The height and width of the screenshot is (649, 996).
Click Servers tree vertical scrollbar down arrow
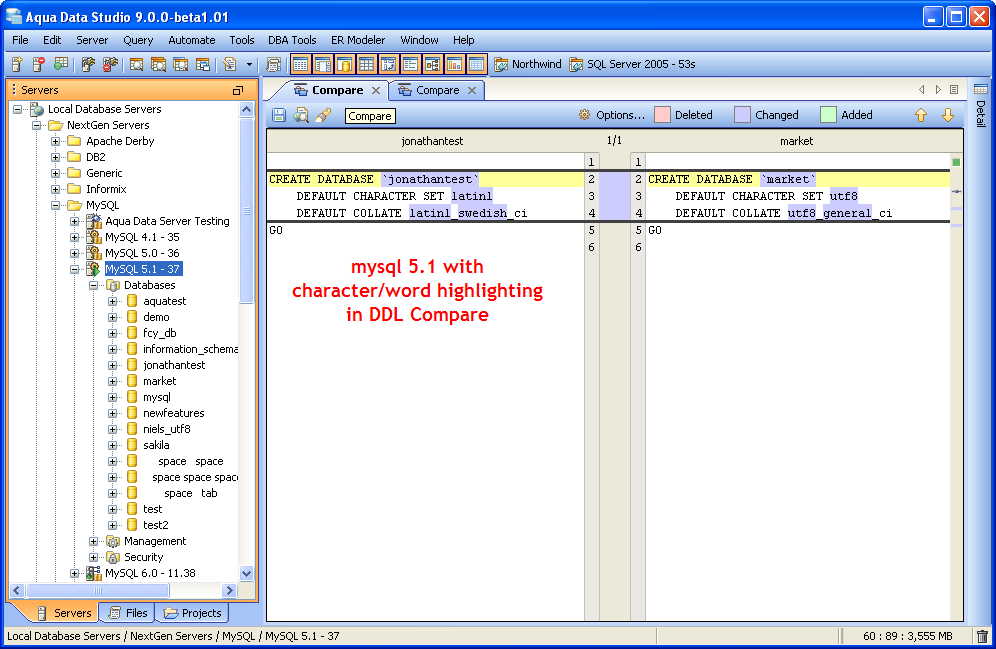246,573
